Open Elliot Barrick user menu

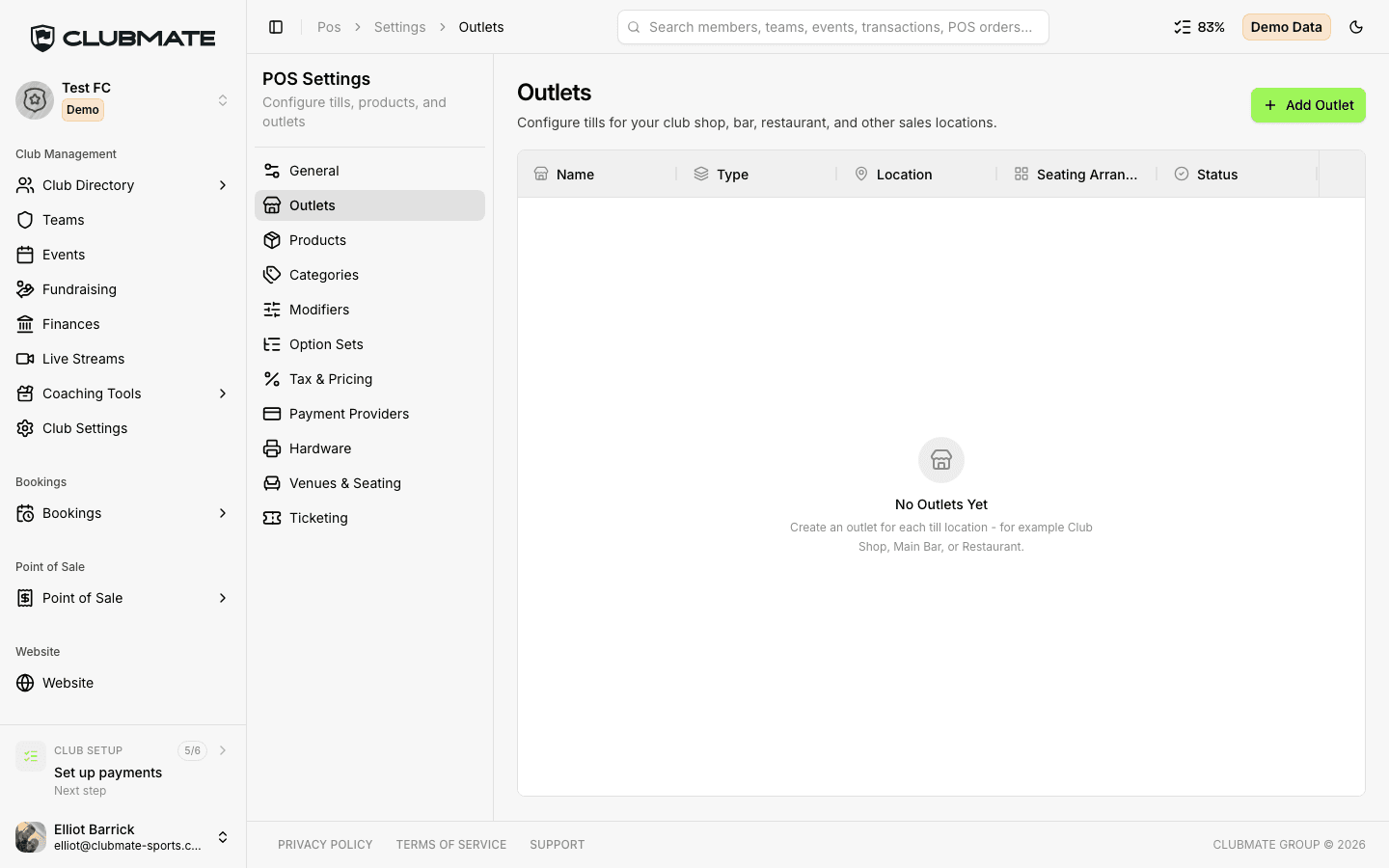pos(123,837)
